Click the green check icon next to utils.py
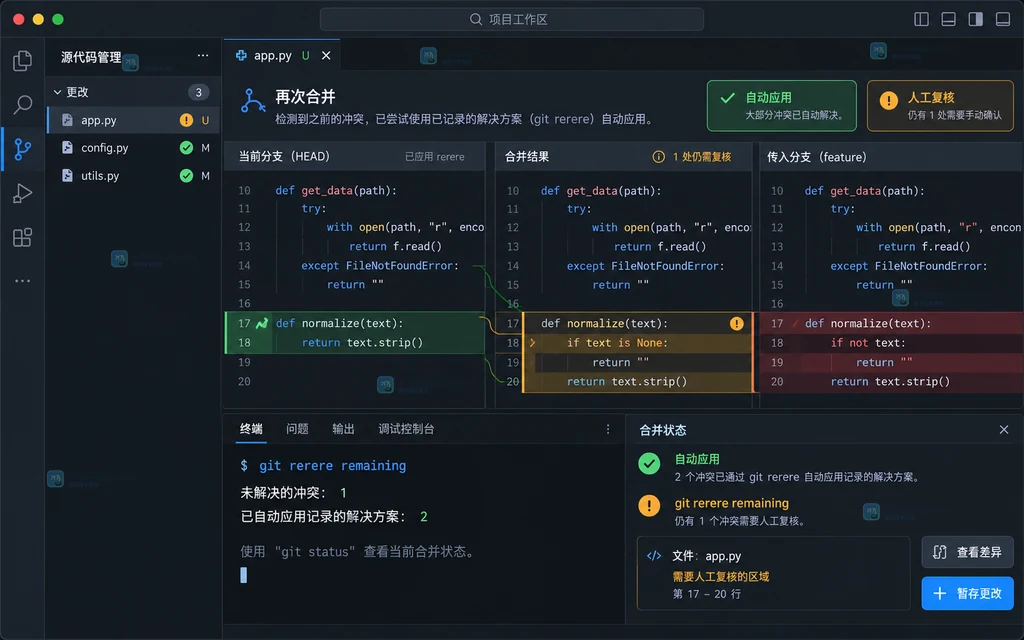This screenshot has width=1024, height=640. (x=186, y=176)
